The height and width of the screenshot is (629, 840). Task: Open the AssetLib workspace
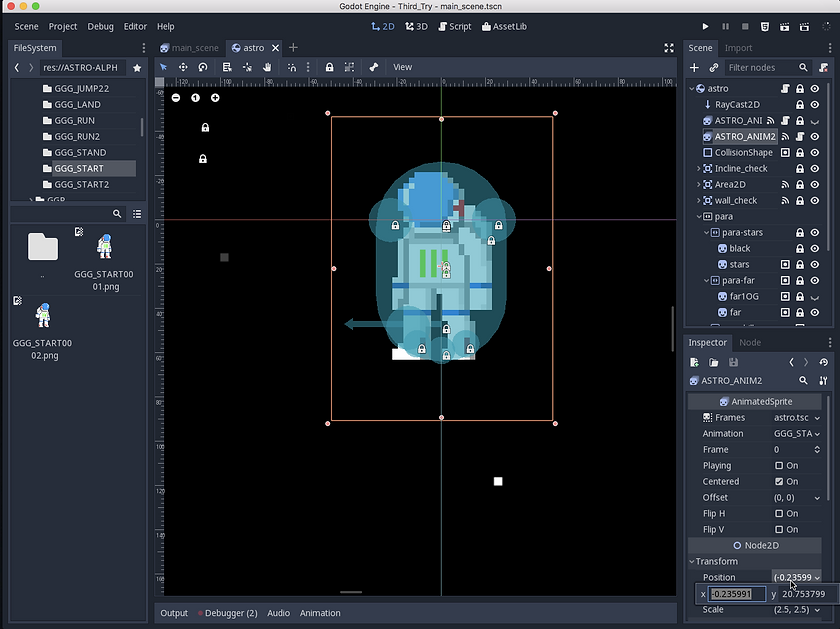click(x=504, y=26)
